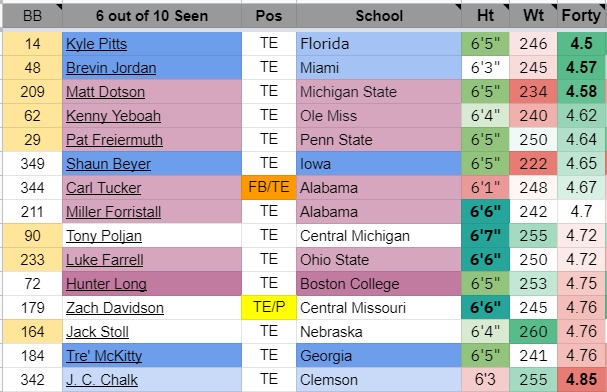This screenshot has width=607, height=392.
Task: Open the Kyle Pitts player link
Action: [96, 44]
